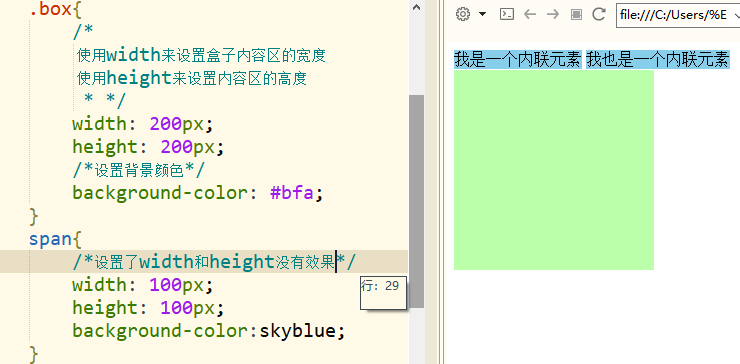Click the editor vertical scrollbar thumb
The image size is (740, 364).
click(x=416, y=201)
